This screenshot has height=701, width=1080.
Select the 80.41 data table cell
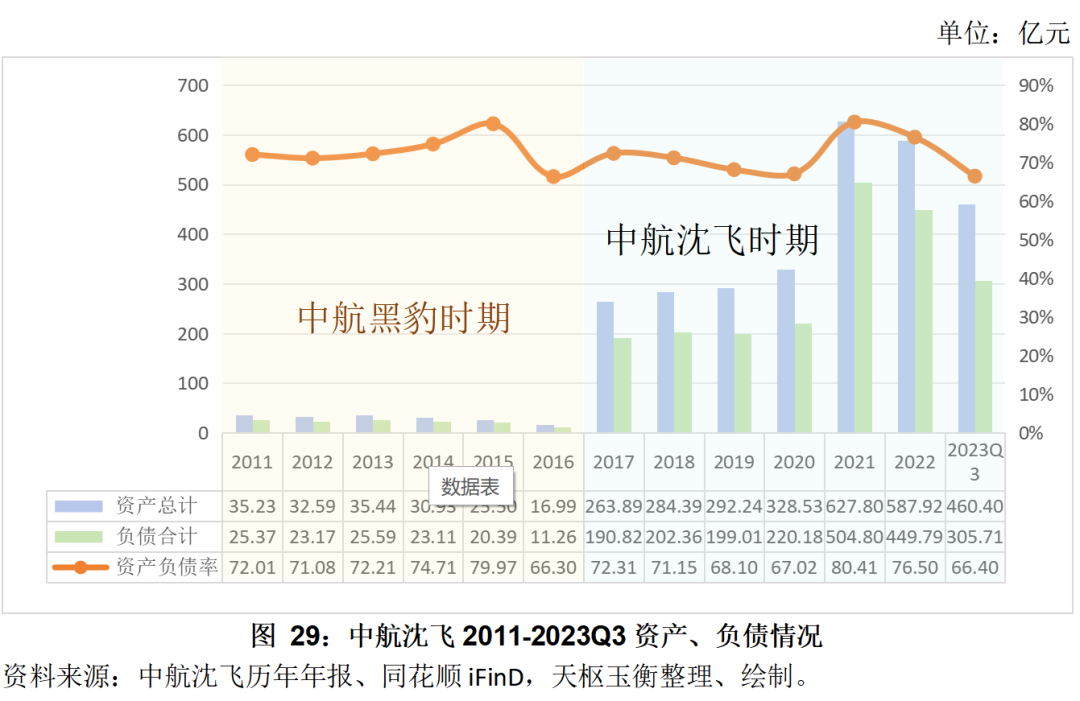click(853, 568)
